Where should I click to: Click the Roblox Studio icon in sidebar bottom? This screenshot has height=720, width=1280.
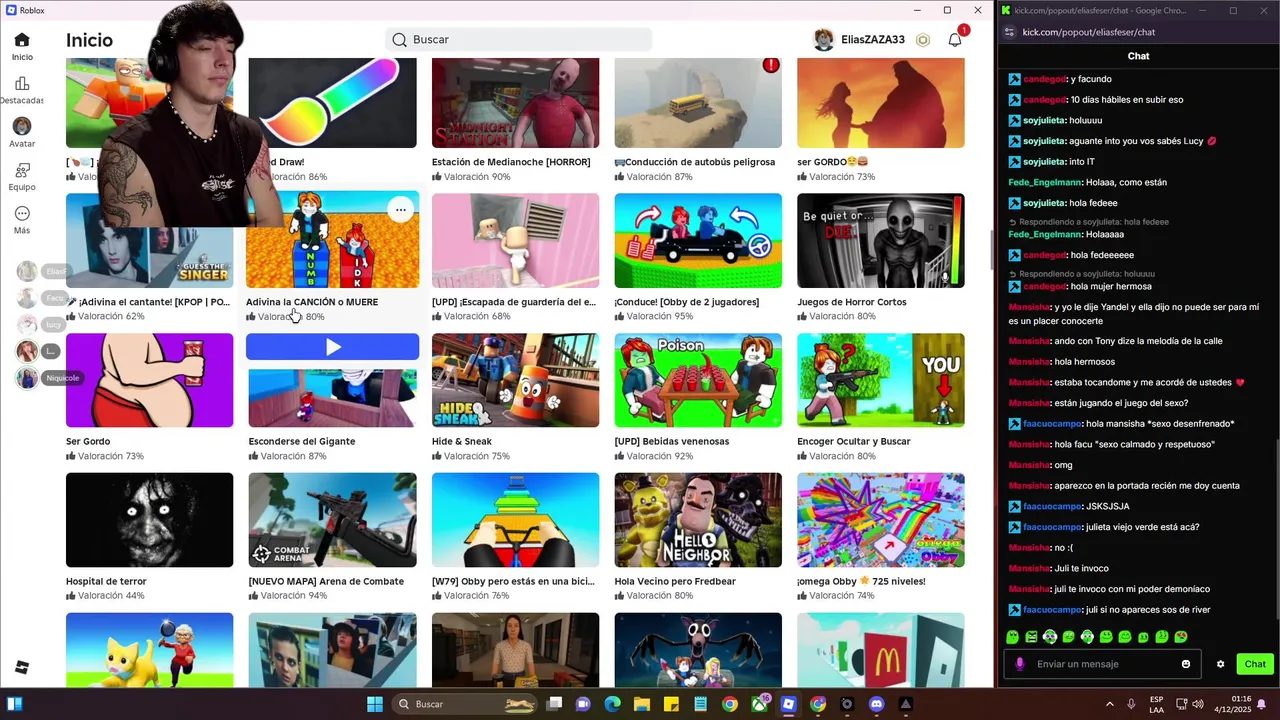[22, 667]
